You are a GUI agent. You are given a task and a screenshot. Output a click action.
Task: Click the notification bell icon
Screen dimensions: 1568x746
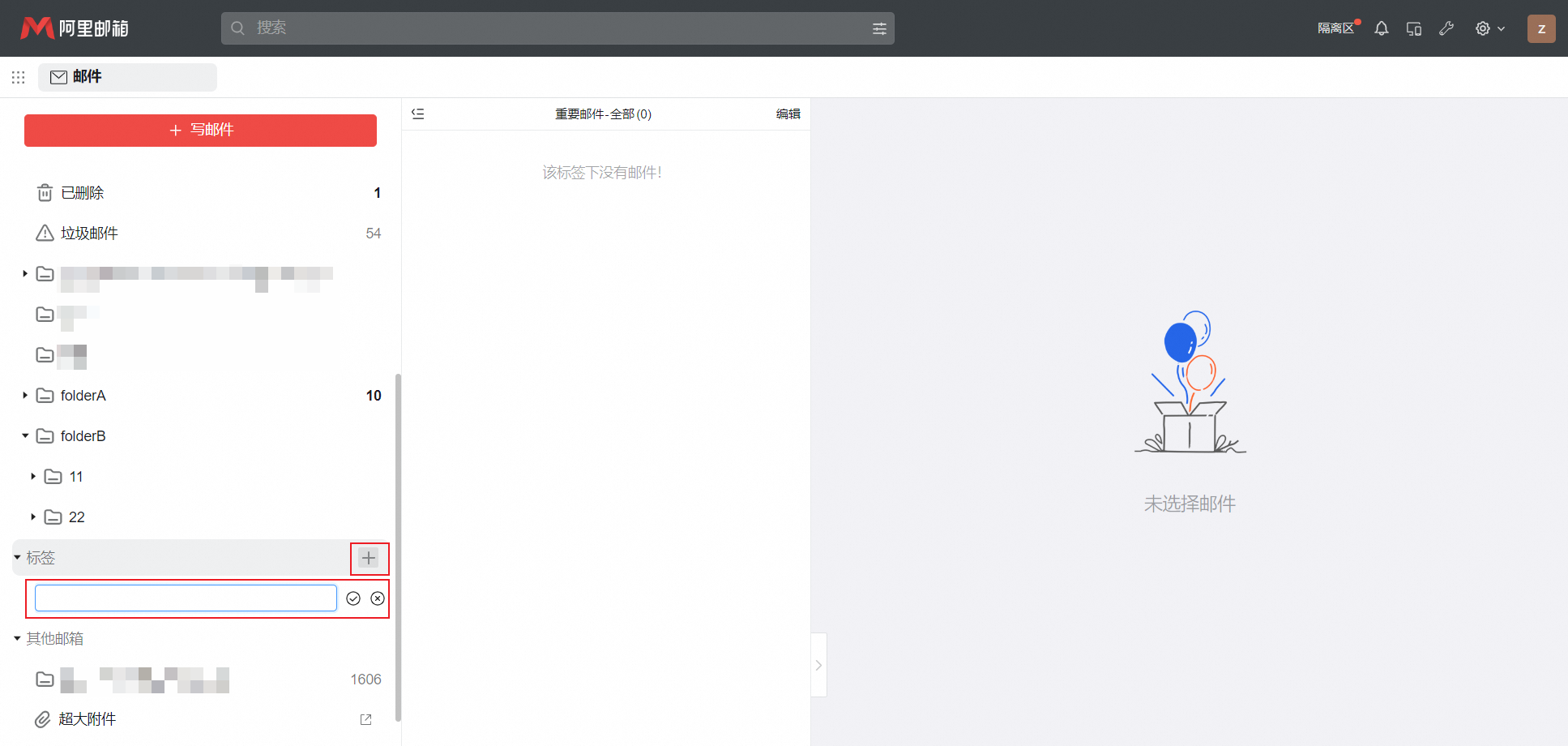pos(1382,28)
